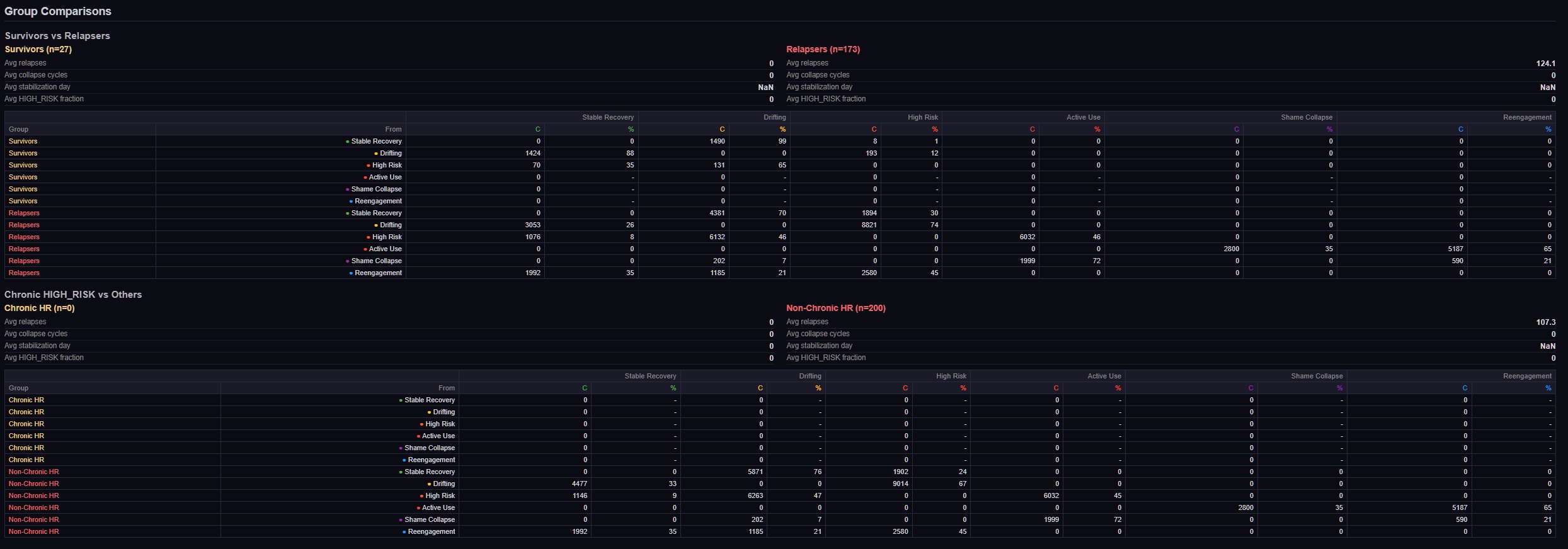The image size is (1568, 549).
Task: Select the Survivors vs Relapsers section title
Action: click(57, 36)
